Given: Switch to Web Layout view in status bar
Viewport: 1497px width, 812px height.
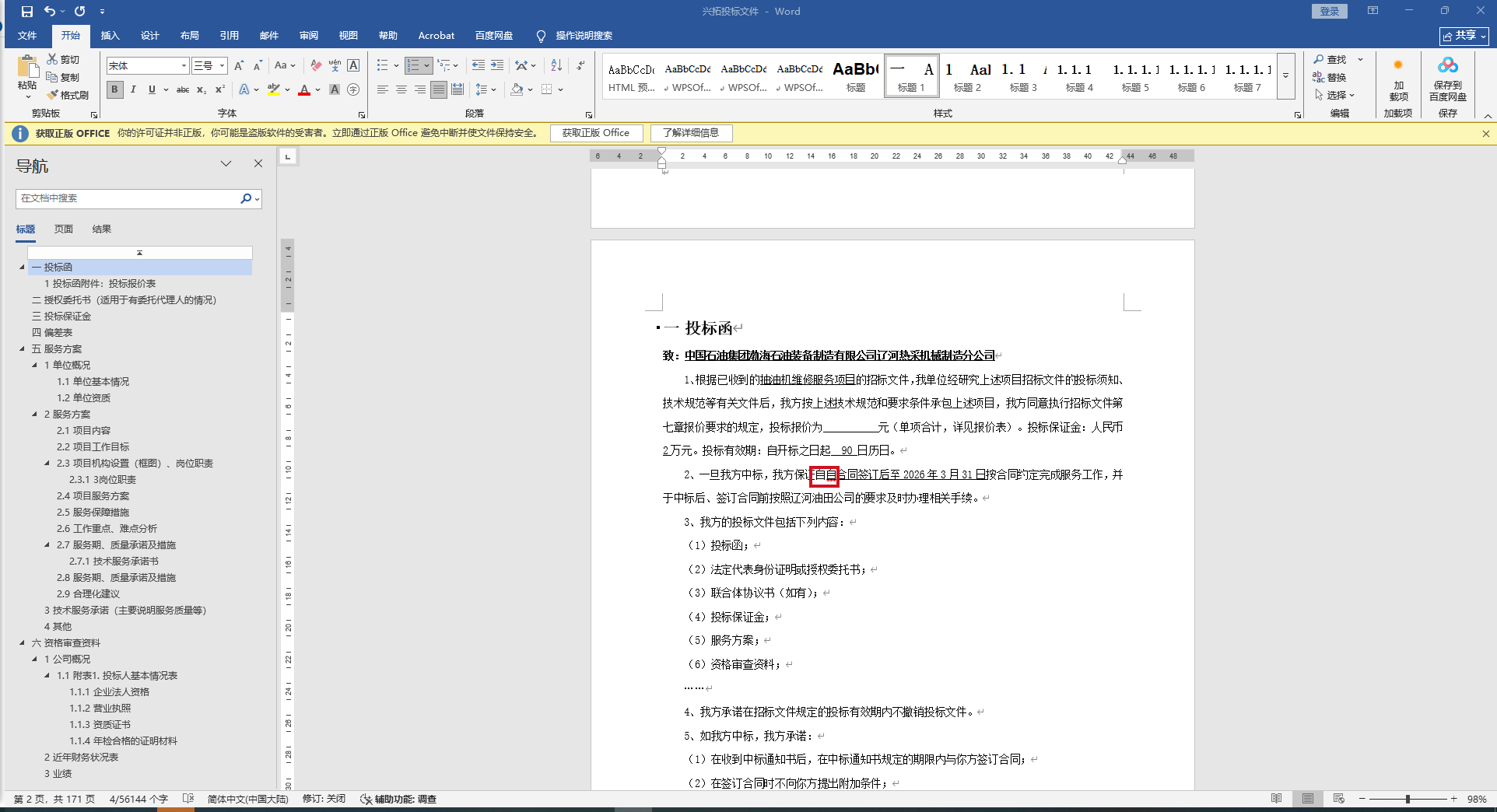Looking at the screenshot, I should [1338, 799].
